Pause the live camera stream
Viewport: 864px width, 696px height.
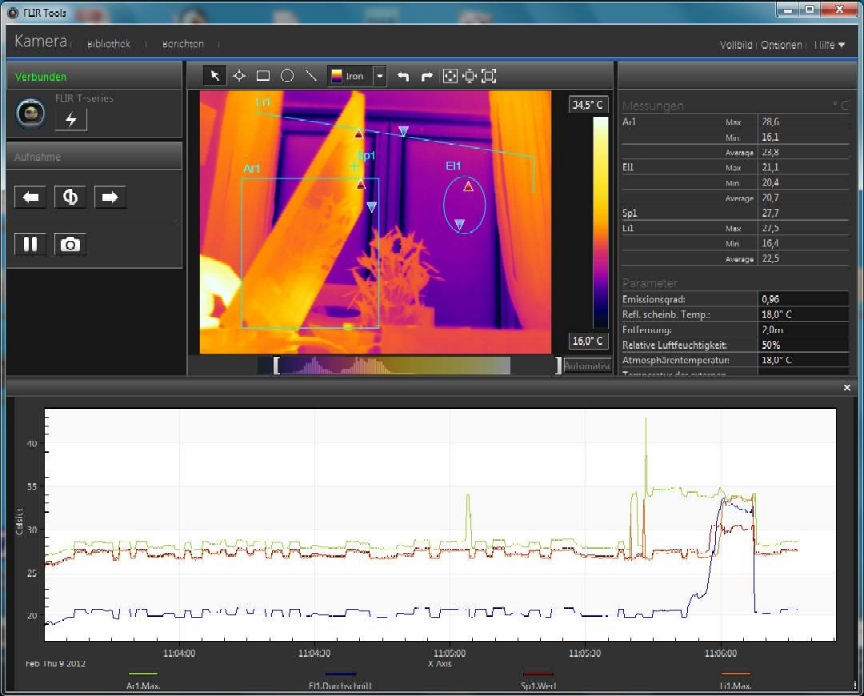coord(30,244)
